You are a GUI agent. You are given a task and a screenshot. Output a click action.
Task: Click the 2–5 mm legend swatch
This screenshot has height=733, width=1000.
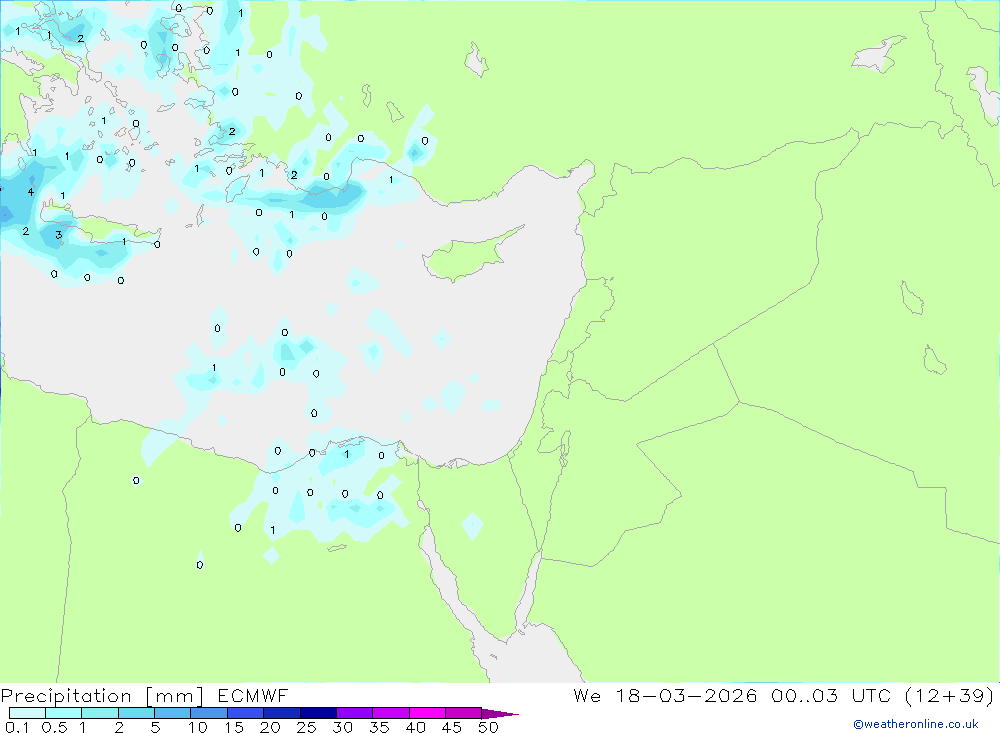pyautogui.click(x=136, y=713)
